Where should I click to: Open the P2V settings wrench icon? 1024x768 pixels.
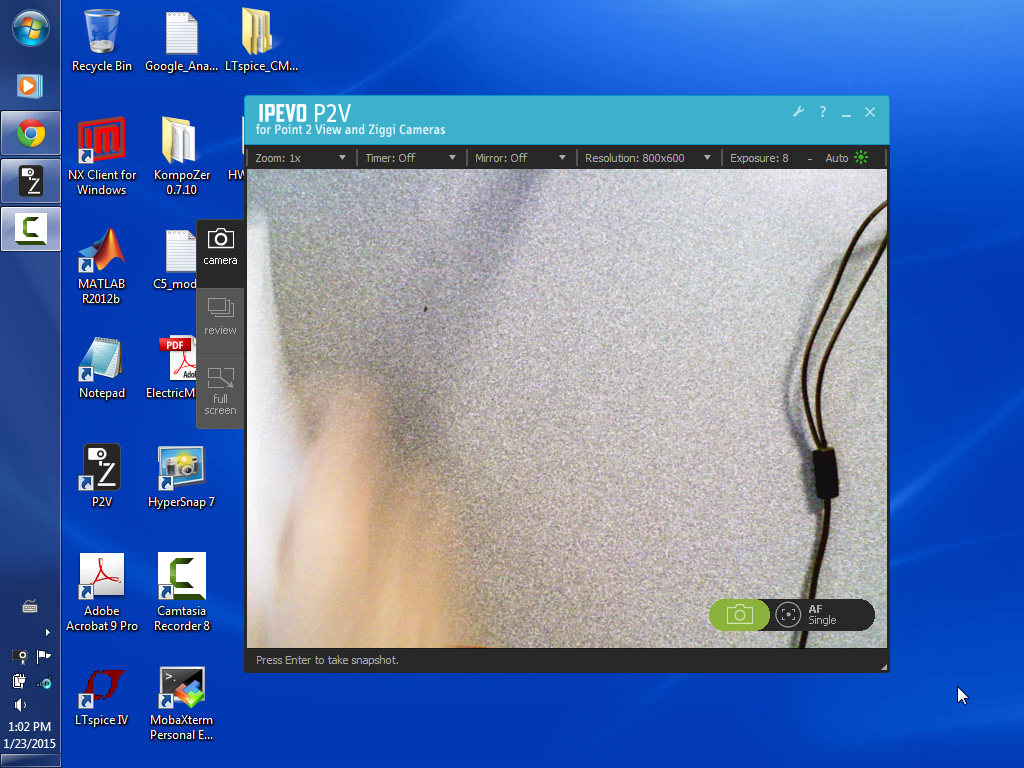[x=798, y=112]
